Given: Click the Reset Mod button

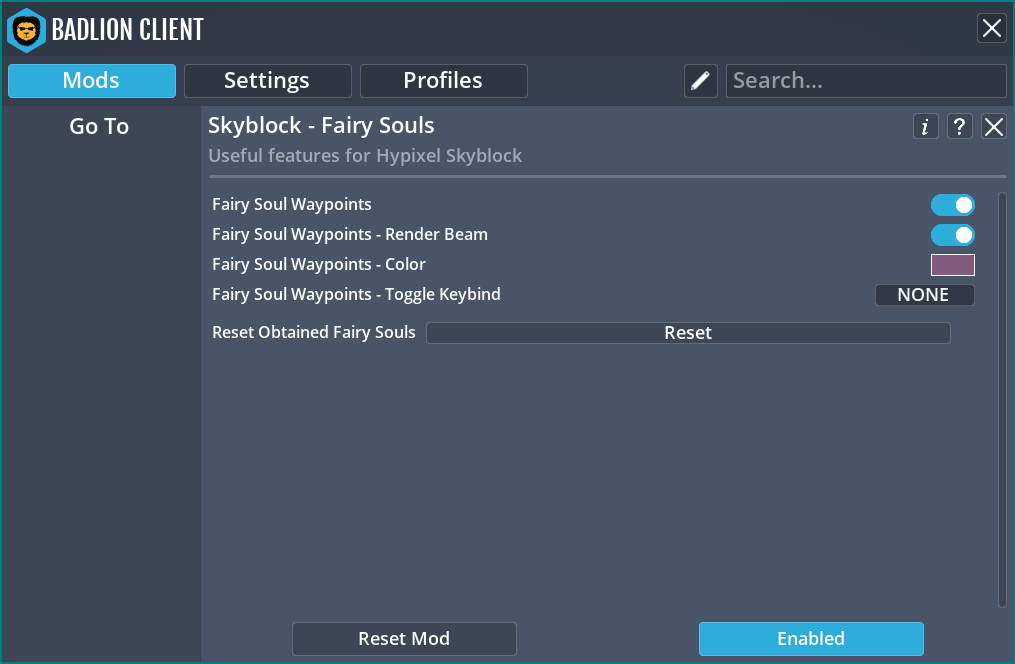Looking at the screenshot, I should tap(404, 639).
